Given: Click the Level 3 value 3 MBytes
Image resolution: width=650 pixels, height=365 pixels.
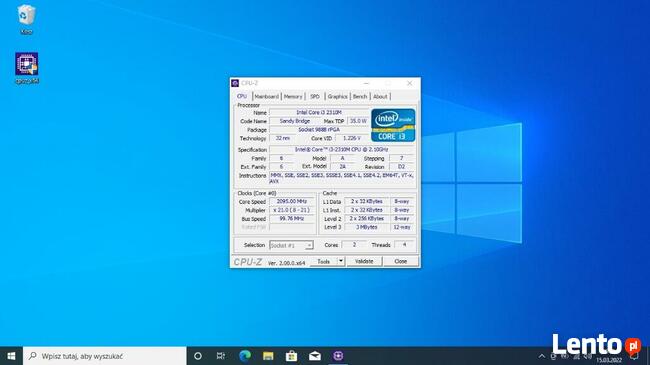Looking at the screenshot, I should (x=366, y=227).
